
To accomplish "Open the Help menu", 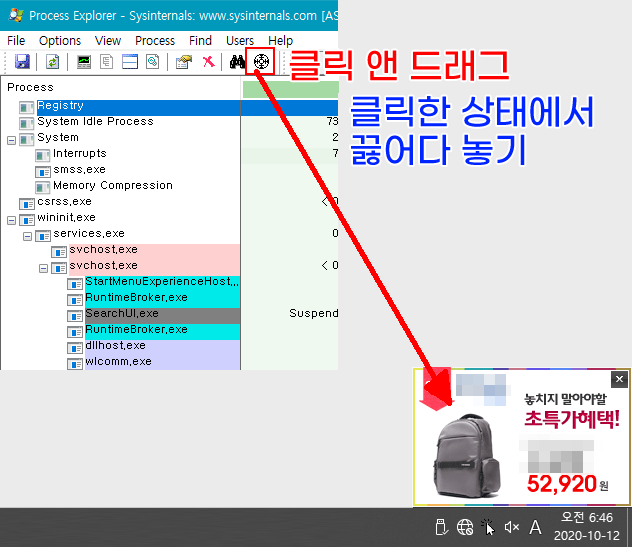I will click(x=281, y=41).
